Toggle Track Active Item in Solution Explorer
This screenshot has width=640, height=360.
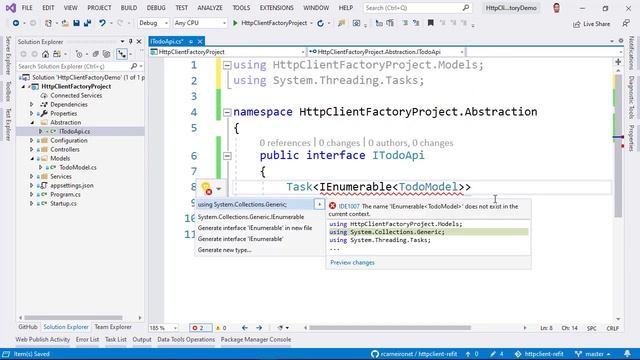pos(122,54)
